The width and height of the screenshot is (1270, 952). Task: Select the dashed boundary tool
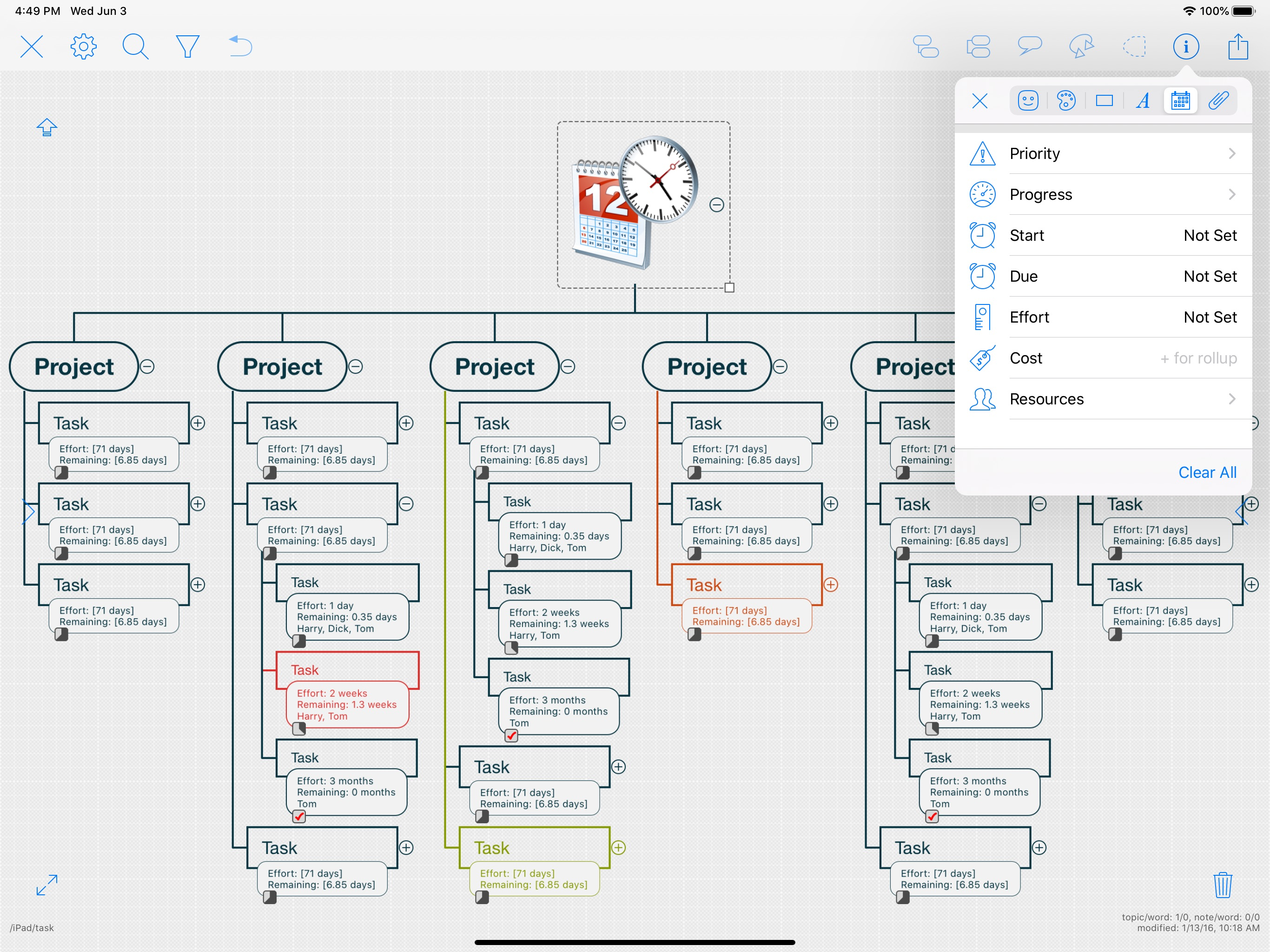point(1135,46)
